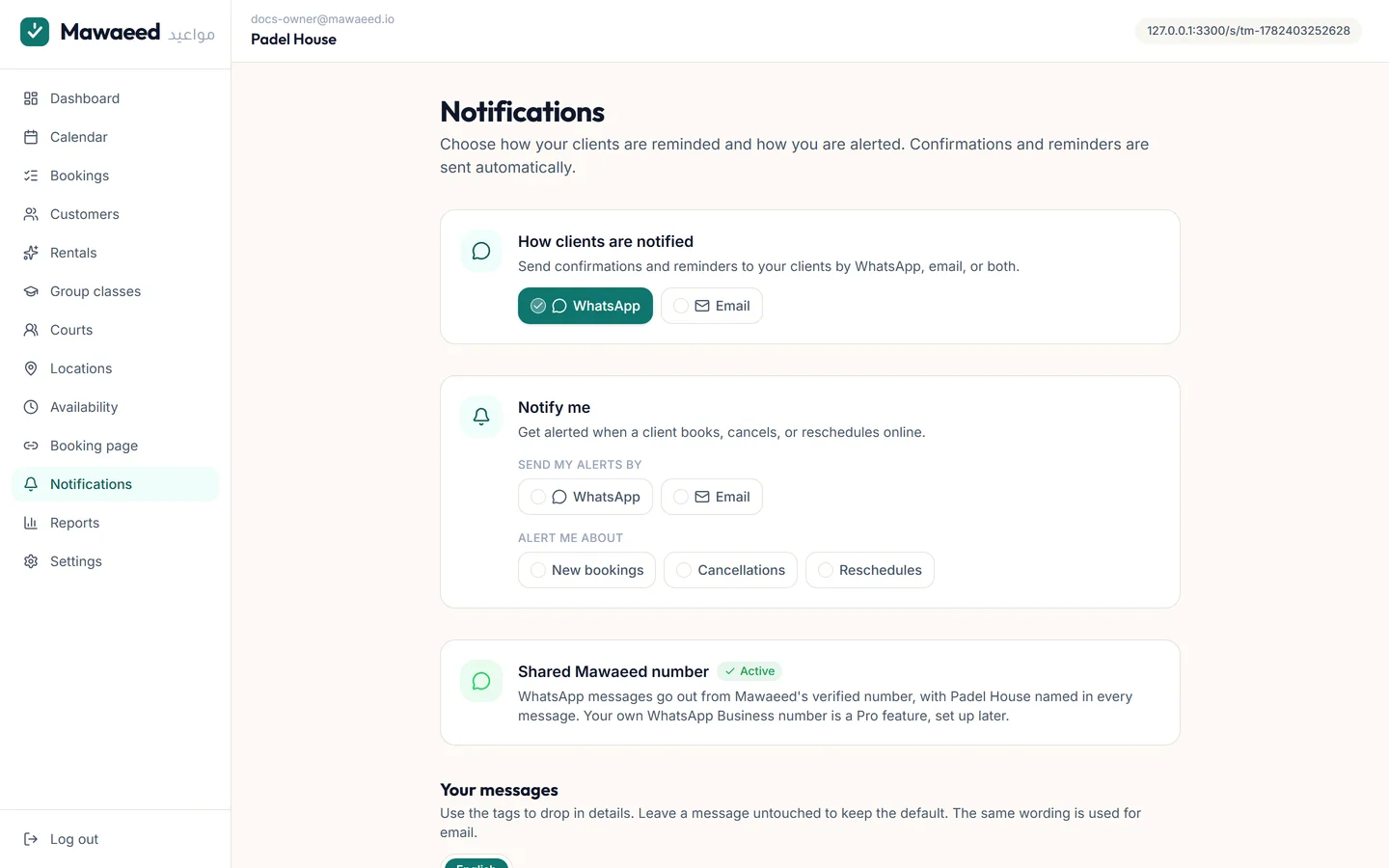Click the Shared Mawaeed number title
Screen dimensions: 1389x868
coord(613,671)
